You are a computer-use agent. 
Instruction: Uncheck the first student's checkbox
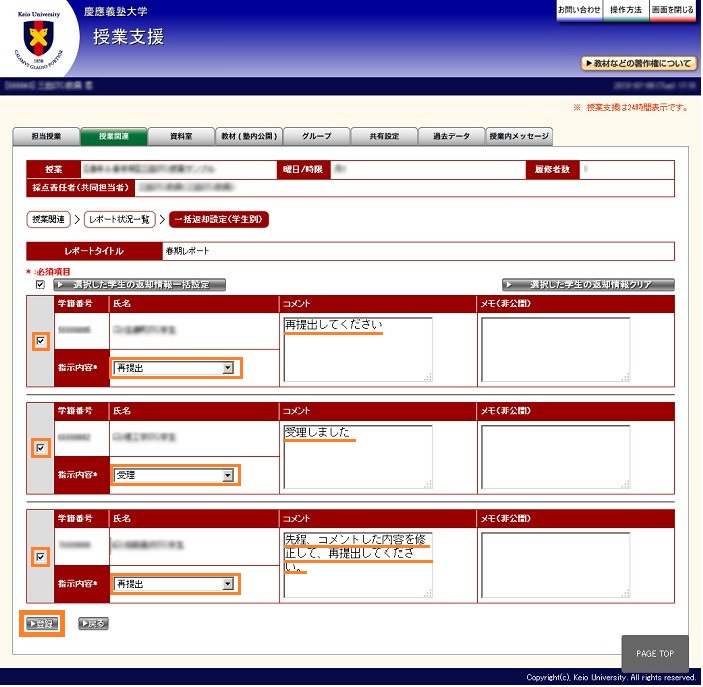[x=40, y=341]
